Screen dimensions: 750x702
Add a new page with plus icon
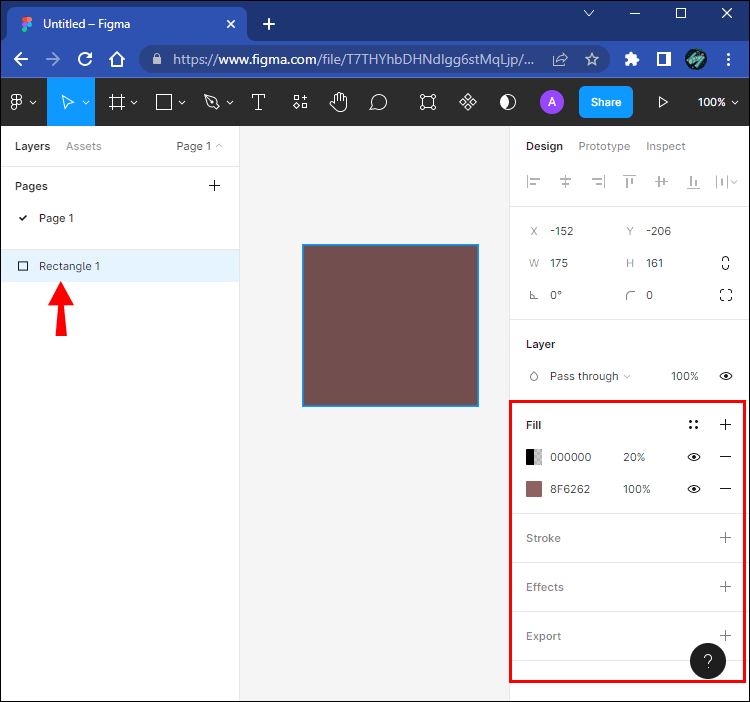(x=214, y=186)
